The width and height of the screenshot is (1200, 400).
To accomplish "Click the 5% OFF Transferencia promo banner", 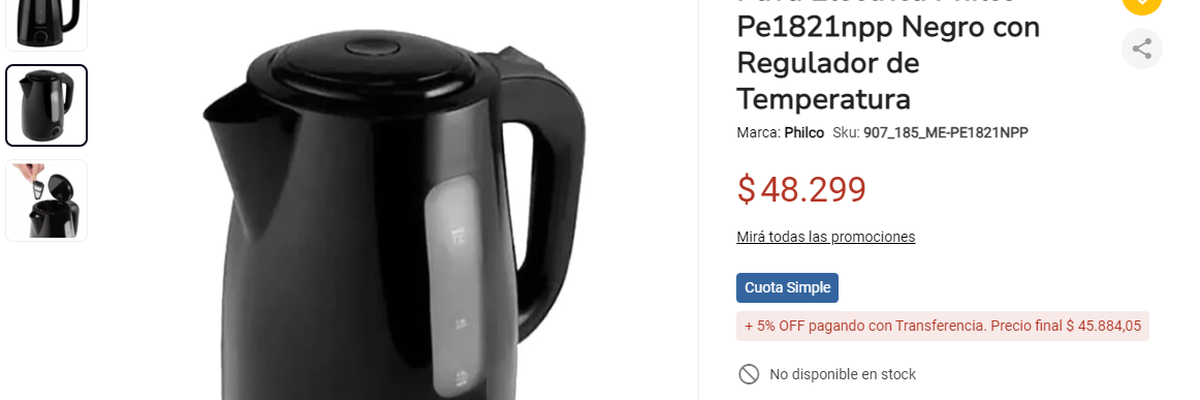I will (942, 326).
